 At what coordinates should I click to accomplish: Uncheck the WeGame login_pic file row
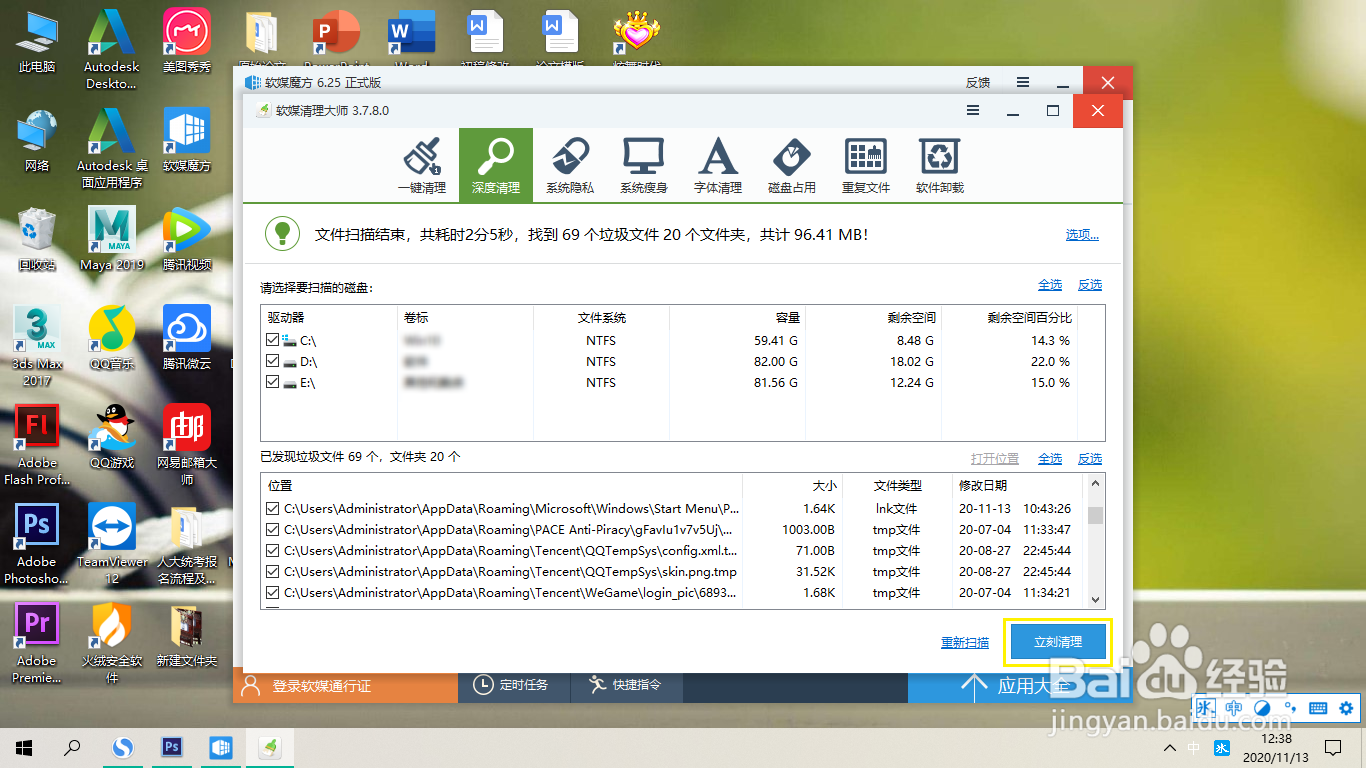click(x=273, y=592)
